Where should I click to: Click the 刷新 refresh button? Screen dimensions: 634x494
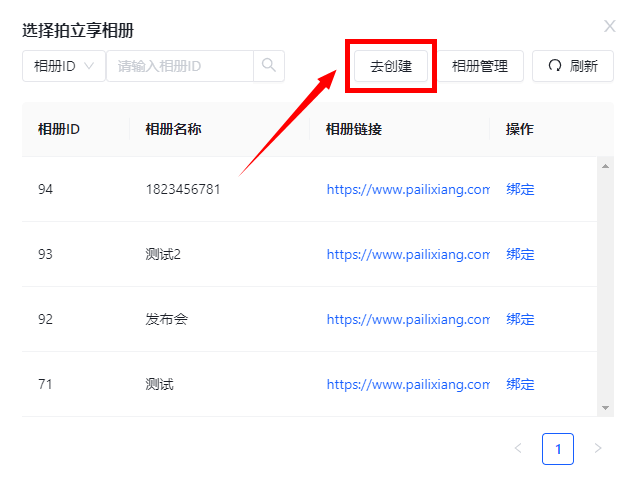coord(573,66)
